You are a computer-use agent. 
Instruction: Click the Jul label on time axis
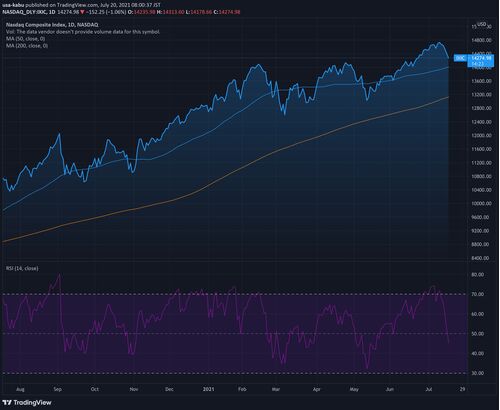pyautogui.click(x=429, y=389)
